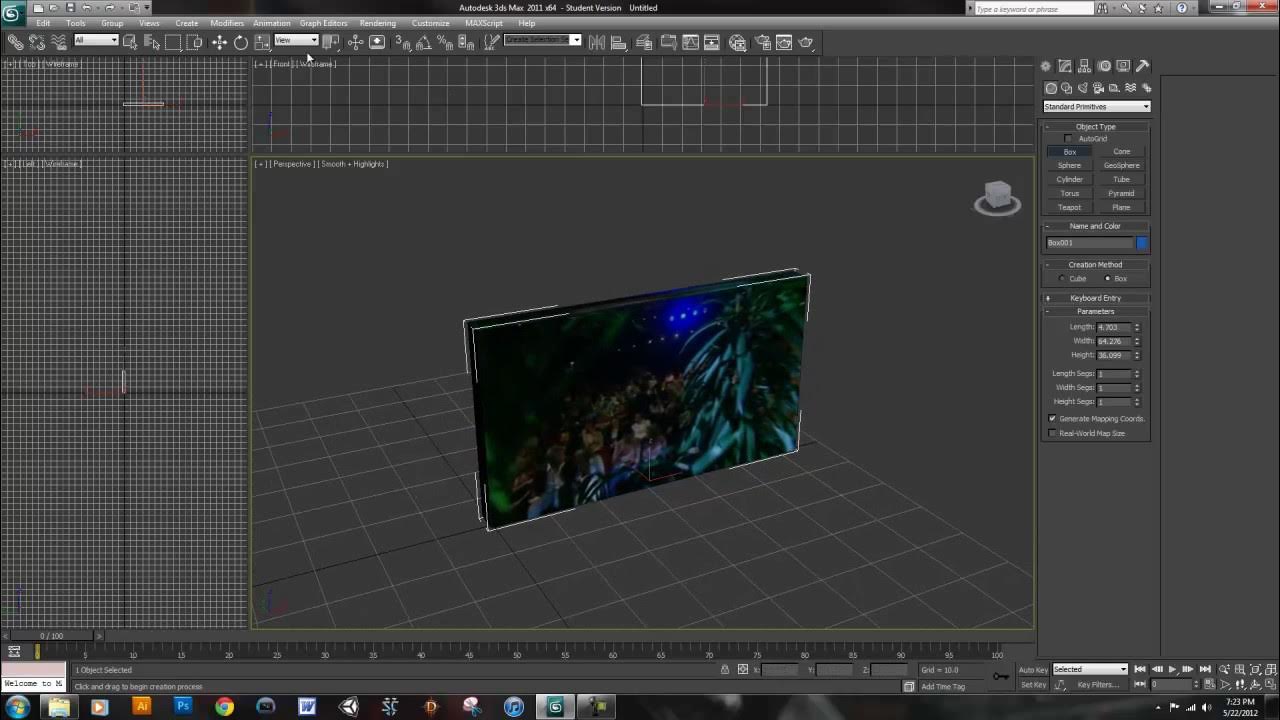This screenshot has height=720, width=1280.
Task: Collapse the Name and Color rollout
Action: [1096, 226]
